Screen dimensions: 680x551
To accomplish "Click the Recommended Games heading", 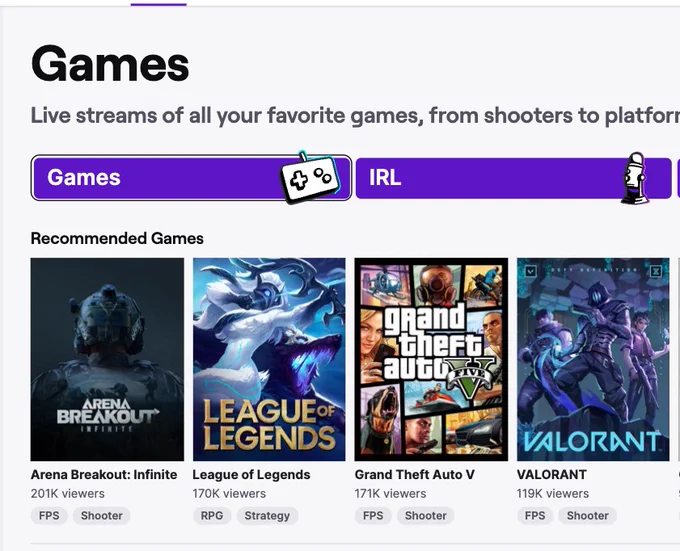I will click(117, 238).
